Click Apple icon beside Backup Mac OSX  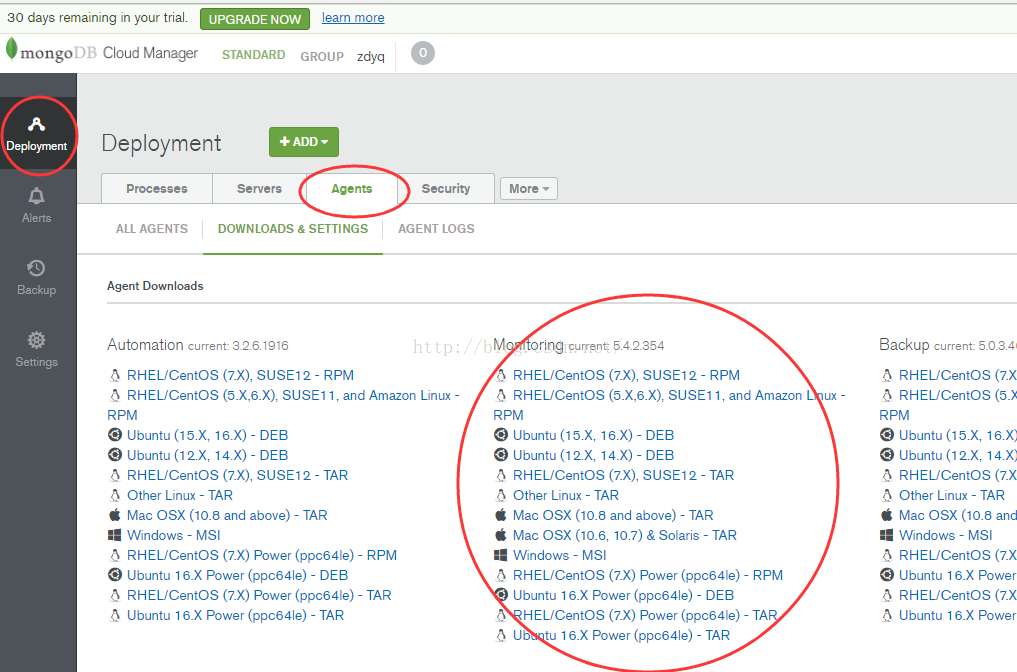coord(887,515)
